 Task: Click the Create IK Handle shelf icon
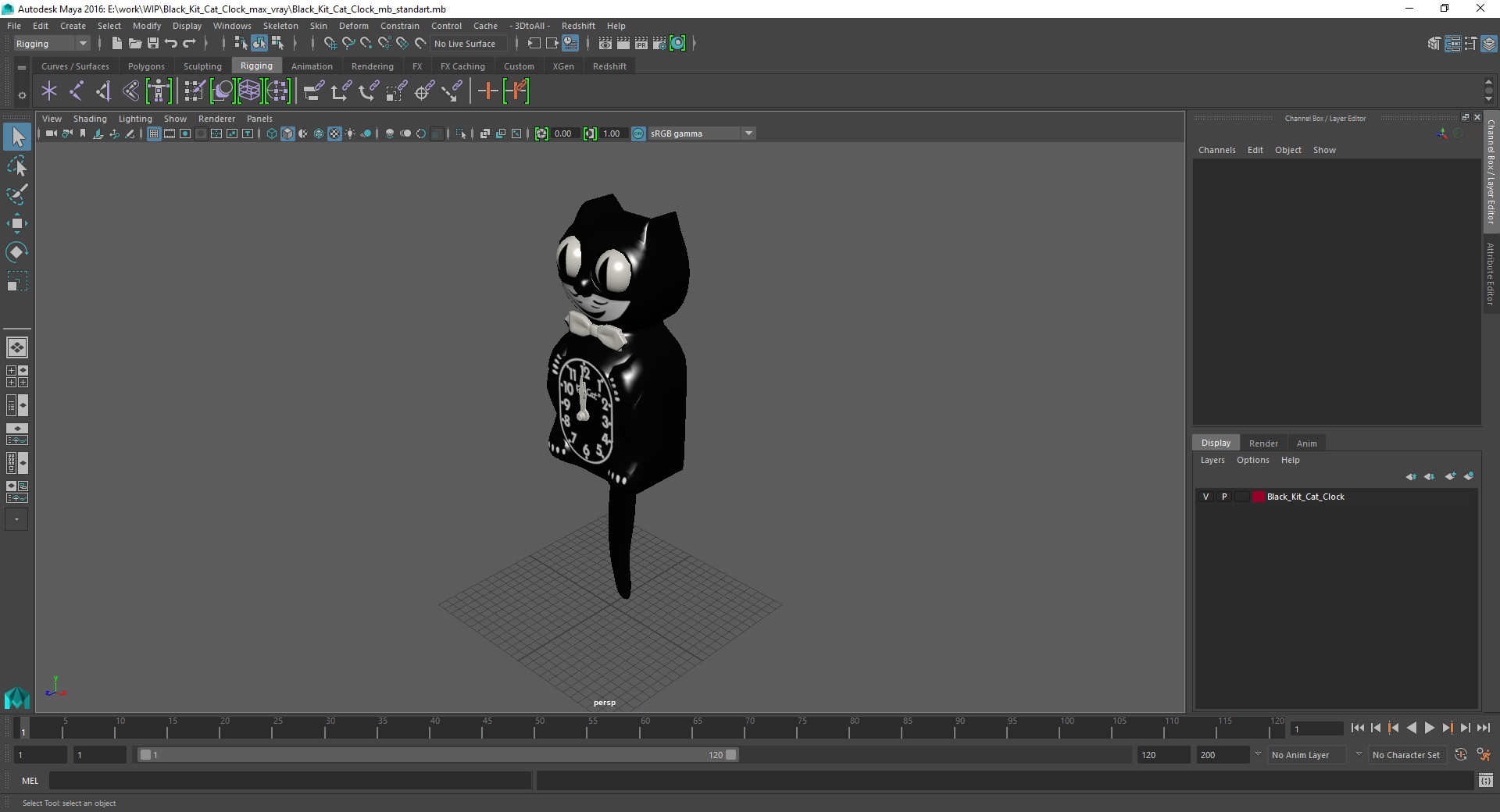103,91
